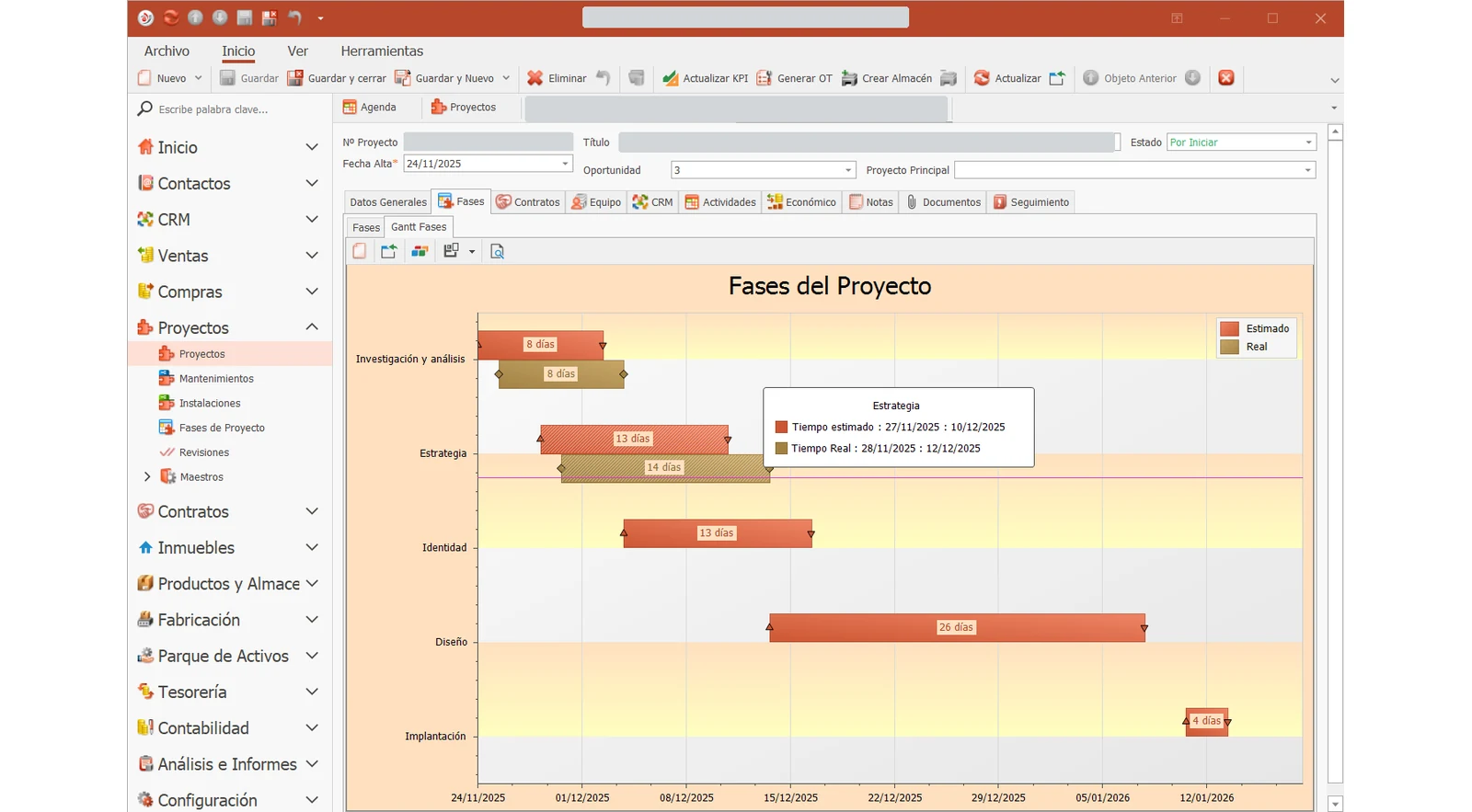Click the Diseño 26 días Gantt bar
The width and height of the screenshot is (1472, 812).
tap(957, 627)
